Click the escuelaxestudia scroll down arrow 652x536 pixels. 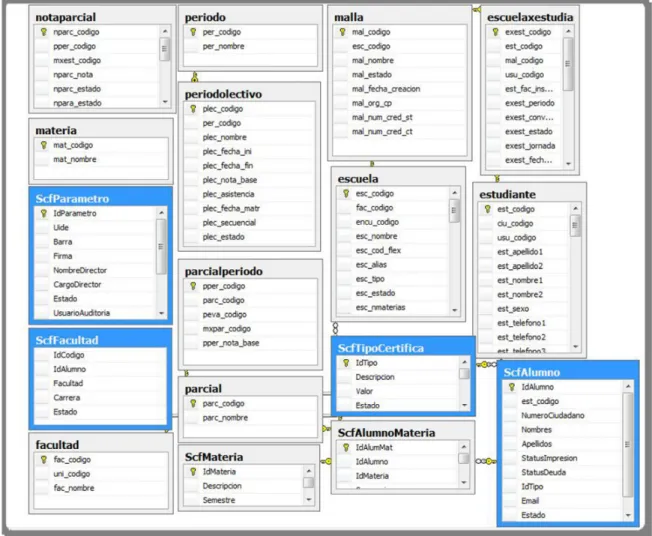tap(568, 164)
